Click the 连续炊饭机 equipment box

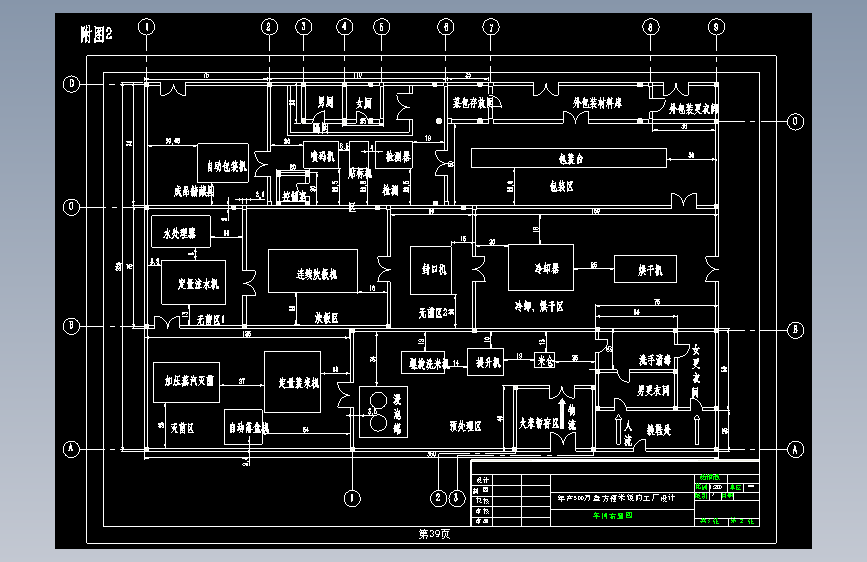313,271
